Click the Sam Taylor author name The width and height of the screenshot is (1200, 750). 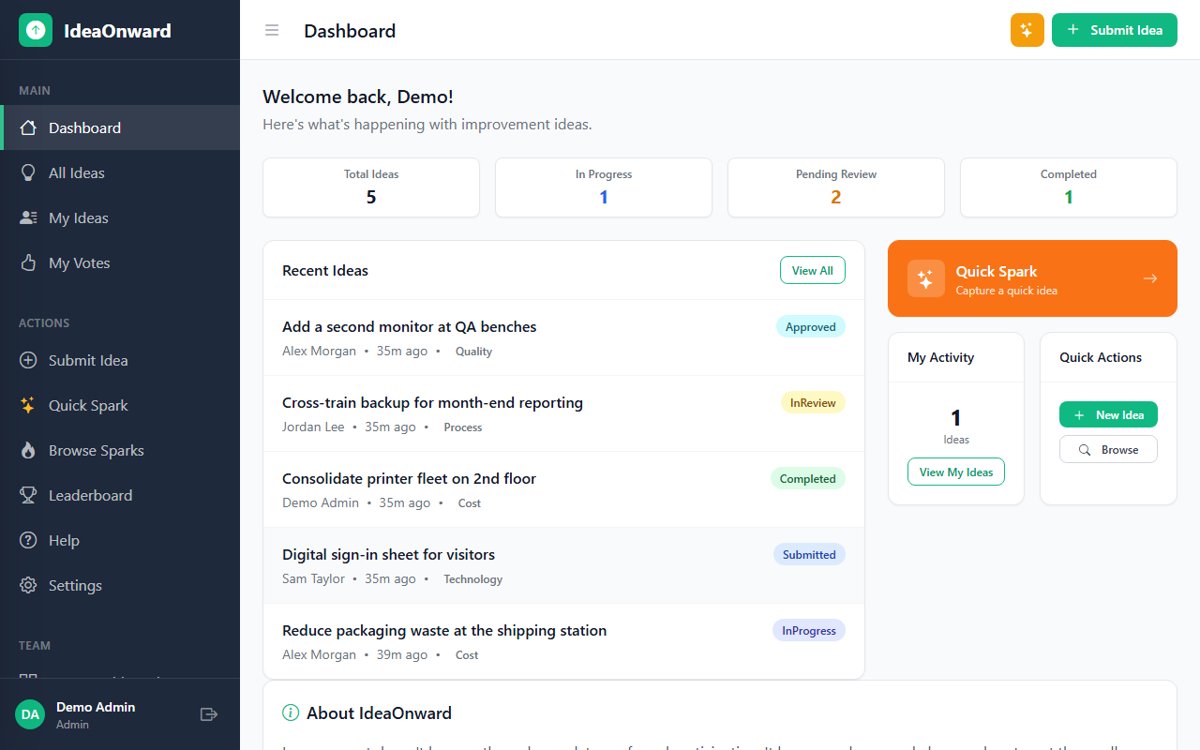click(313, 579)
